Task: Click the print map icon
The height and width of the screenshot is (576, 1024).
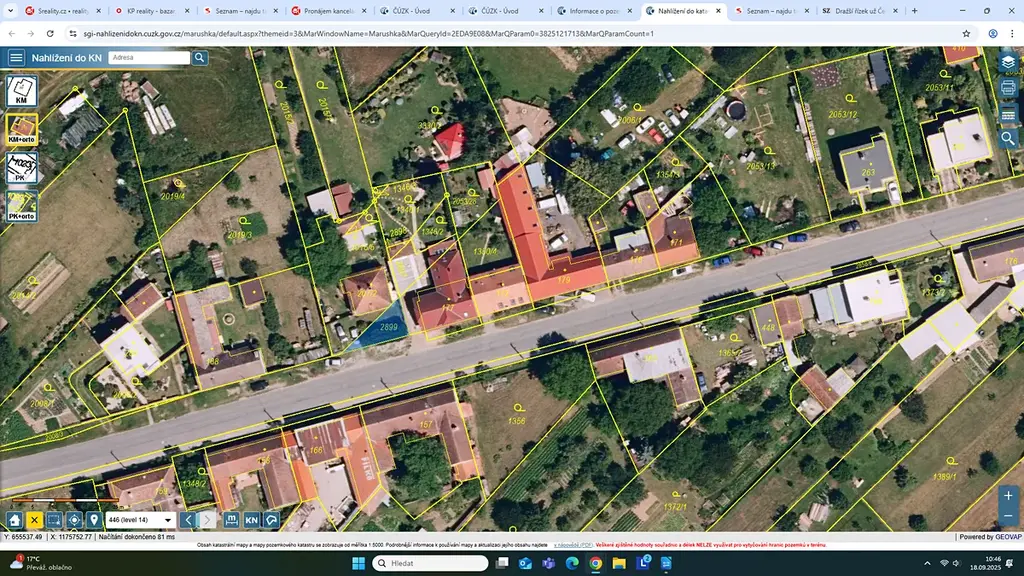Action: click(1008, 88)
